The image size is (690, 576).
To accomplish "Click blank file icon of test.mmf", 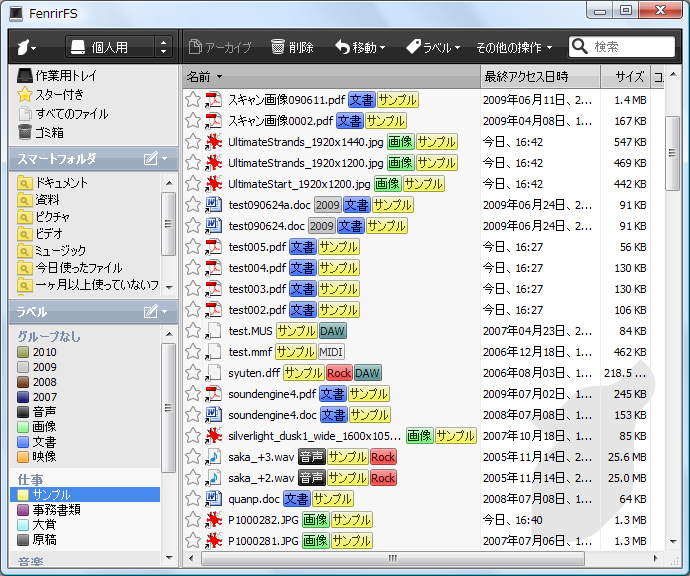I will click(213, 352).
